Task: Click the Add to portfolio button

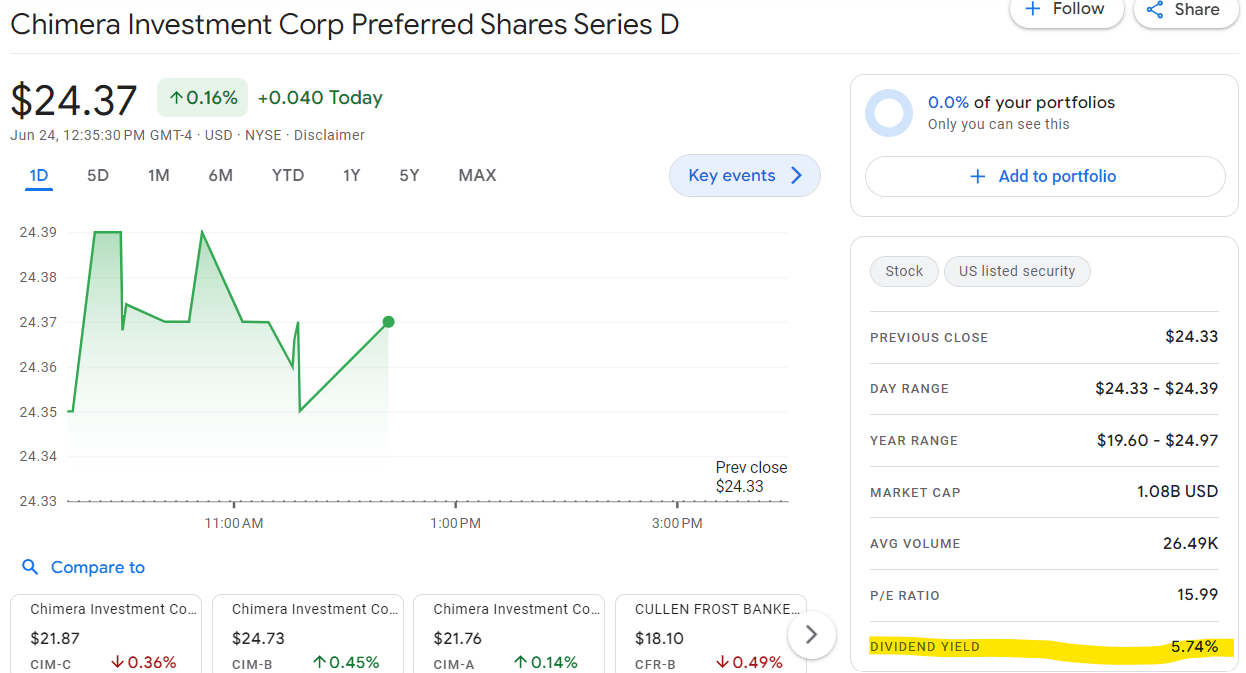Action: [x=1044, y=177]
